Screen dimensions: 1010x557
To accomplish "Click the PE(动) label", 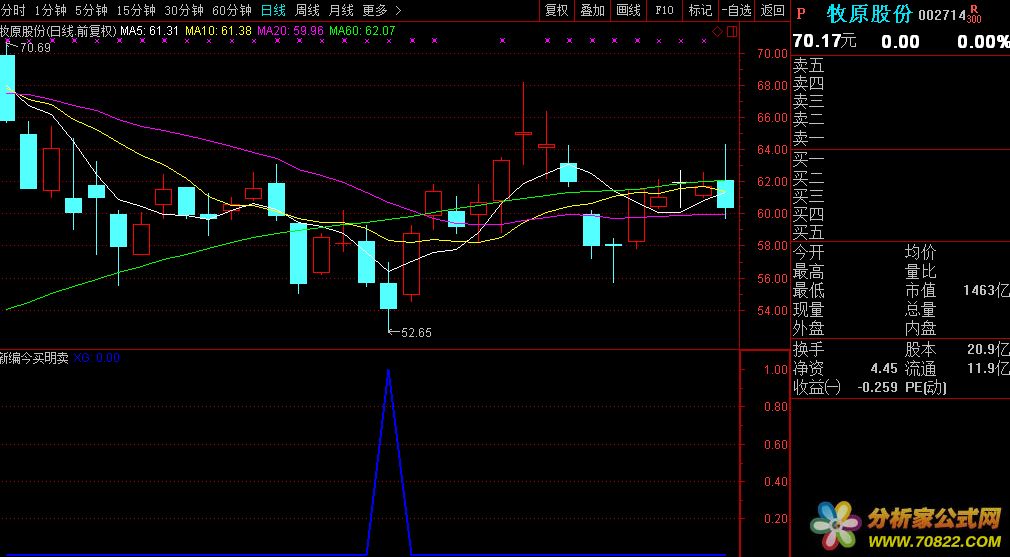I will click(x=926, y=388).
